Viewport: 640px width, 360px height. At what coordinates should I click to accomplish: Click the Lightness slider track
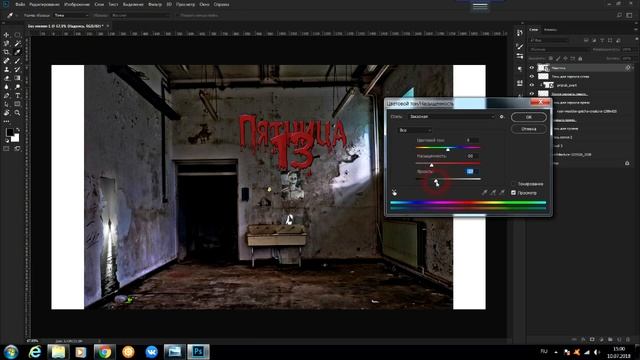tap(448, 179)
